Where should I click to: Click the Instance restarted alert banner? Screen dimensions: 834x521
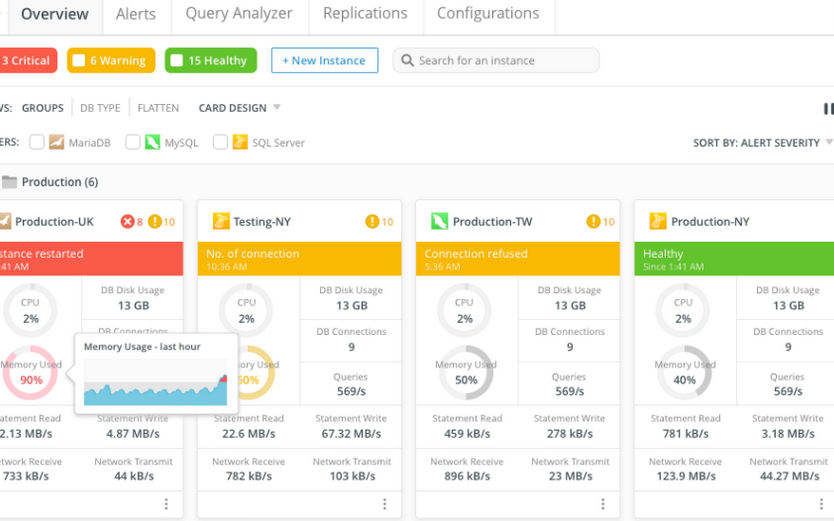91,259
